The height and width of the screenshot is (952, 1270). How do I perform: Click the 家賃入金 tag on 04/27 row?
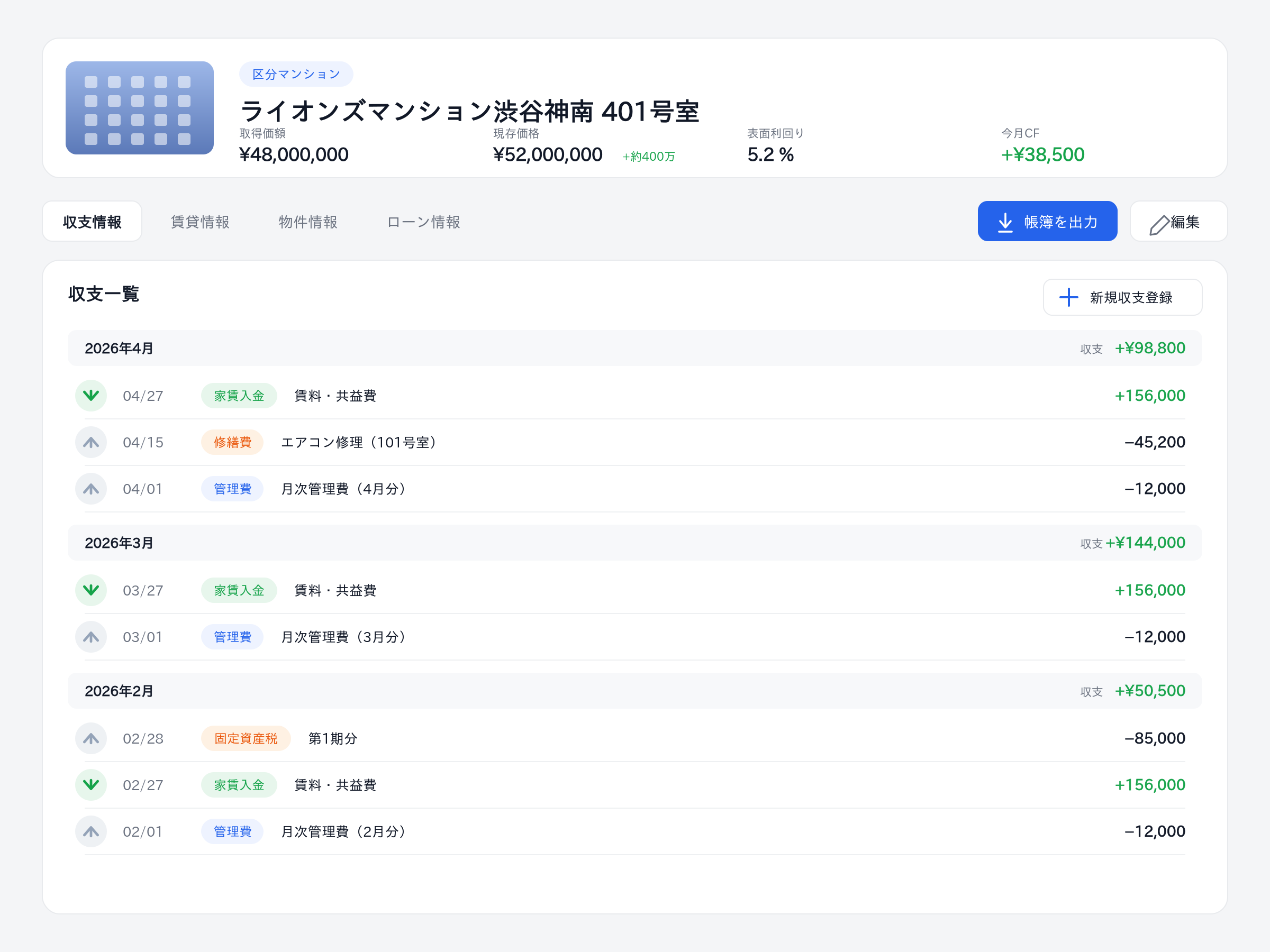coord(239,396)
